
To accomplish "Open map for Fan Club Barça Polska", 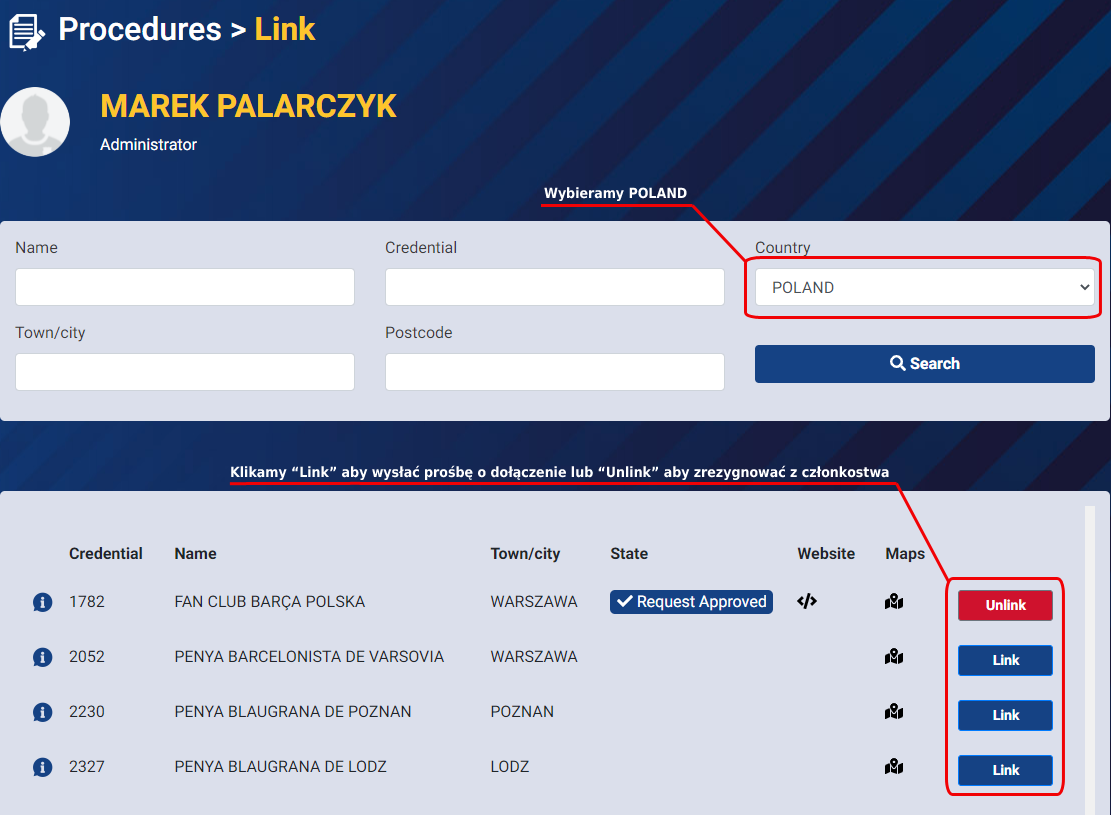I will pyautogui.click(x=894, y=602).
